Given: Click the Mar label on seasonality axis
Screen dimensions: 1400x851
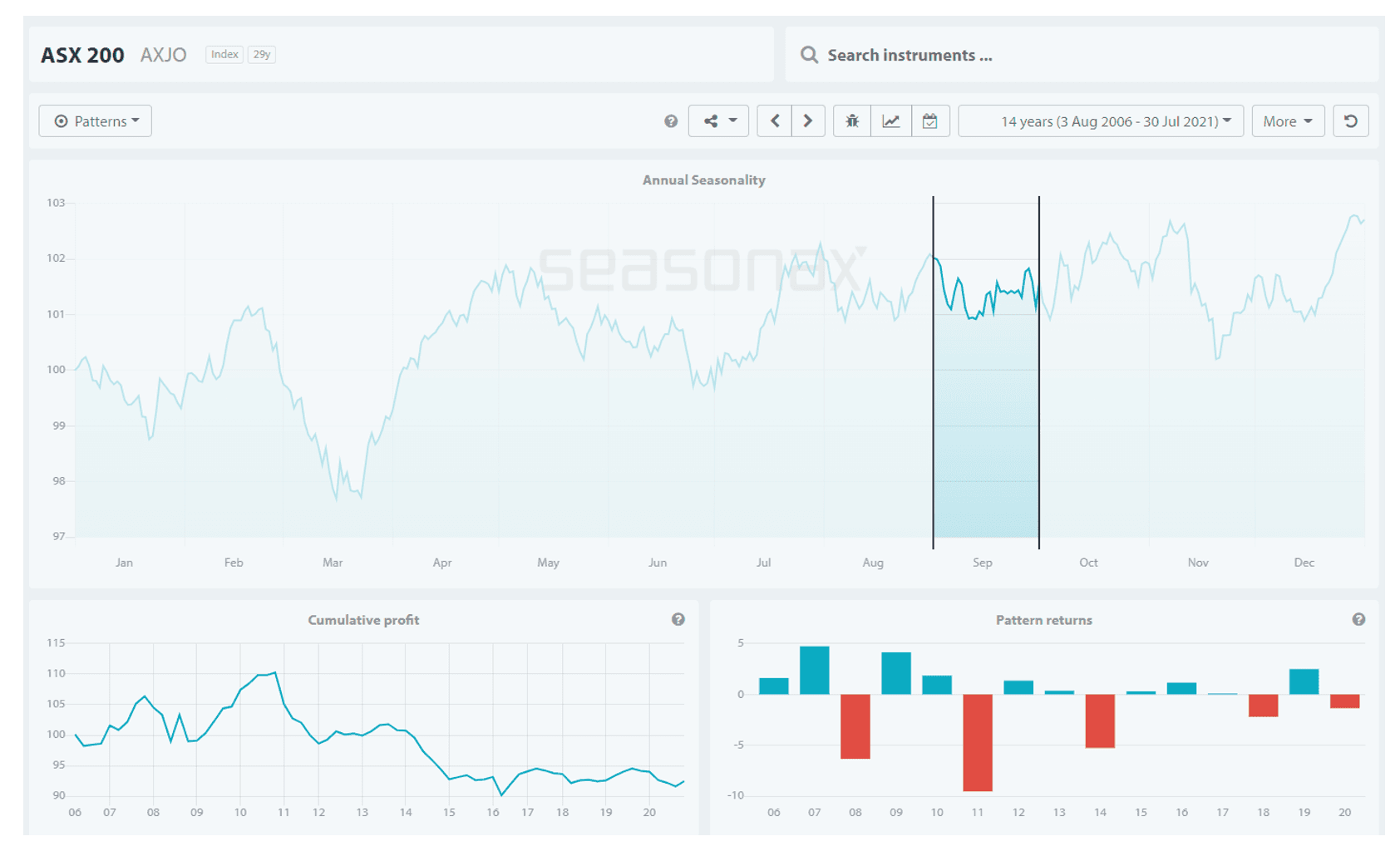Looking at the screenshot, I should pos(333,563).
